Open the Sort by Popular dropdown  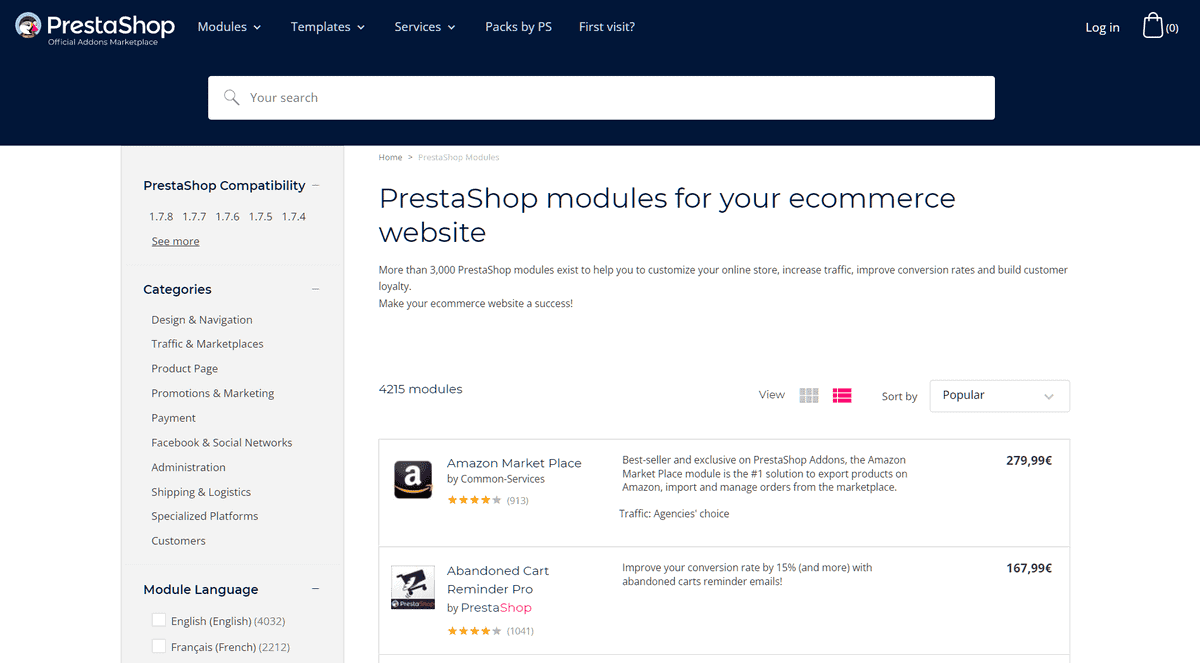coord(999,396)
